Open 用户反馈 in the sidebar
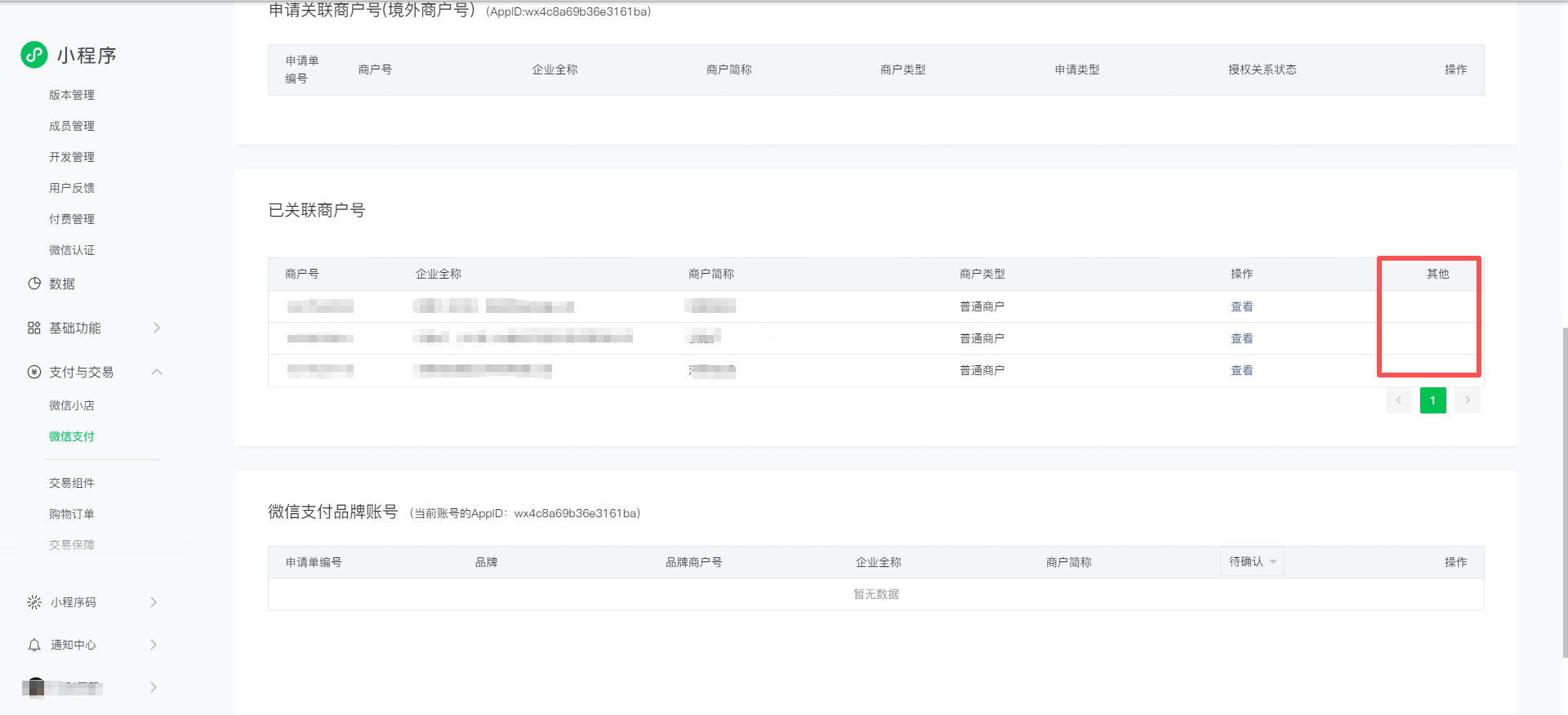 point(72,188)
